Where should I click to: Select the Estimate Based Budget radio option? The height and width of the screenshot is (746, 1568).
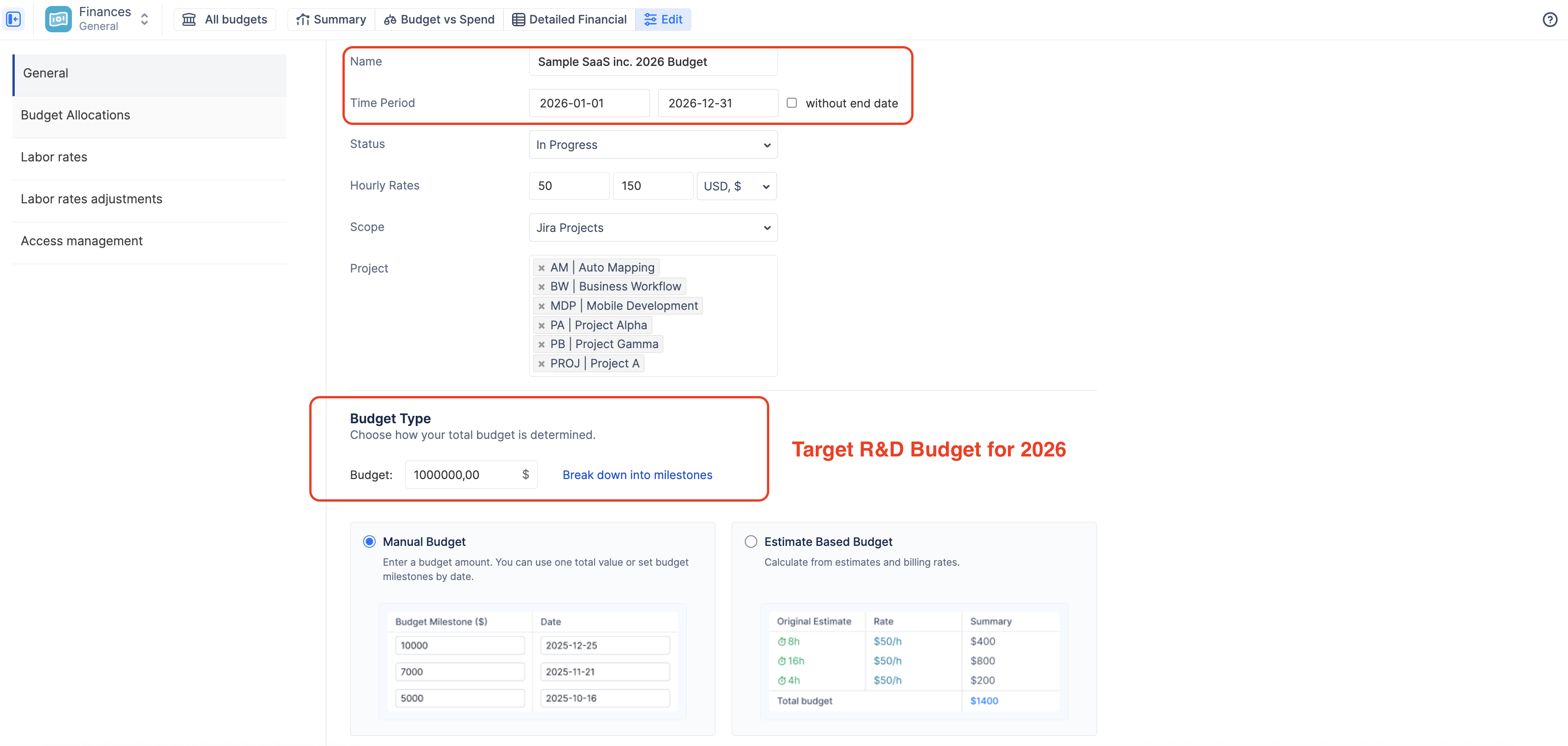click(750, 541)
